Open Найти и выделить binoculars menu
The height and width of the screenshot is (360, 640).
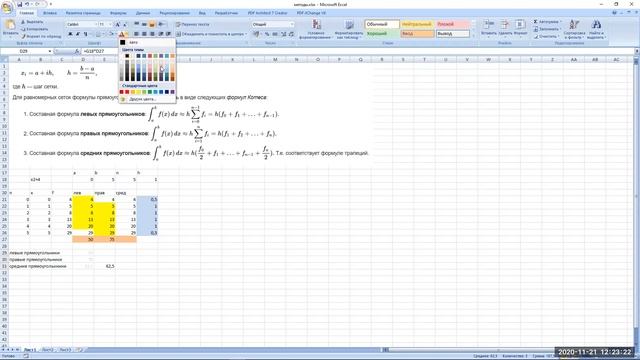(x=596, y=29)
